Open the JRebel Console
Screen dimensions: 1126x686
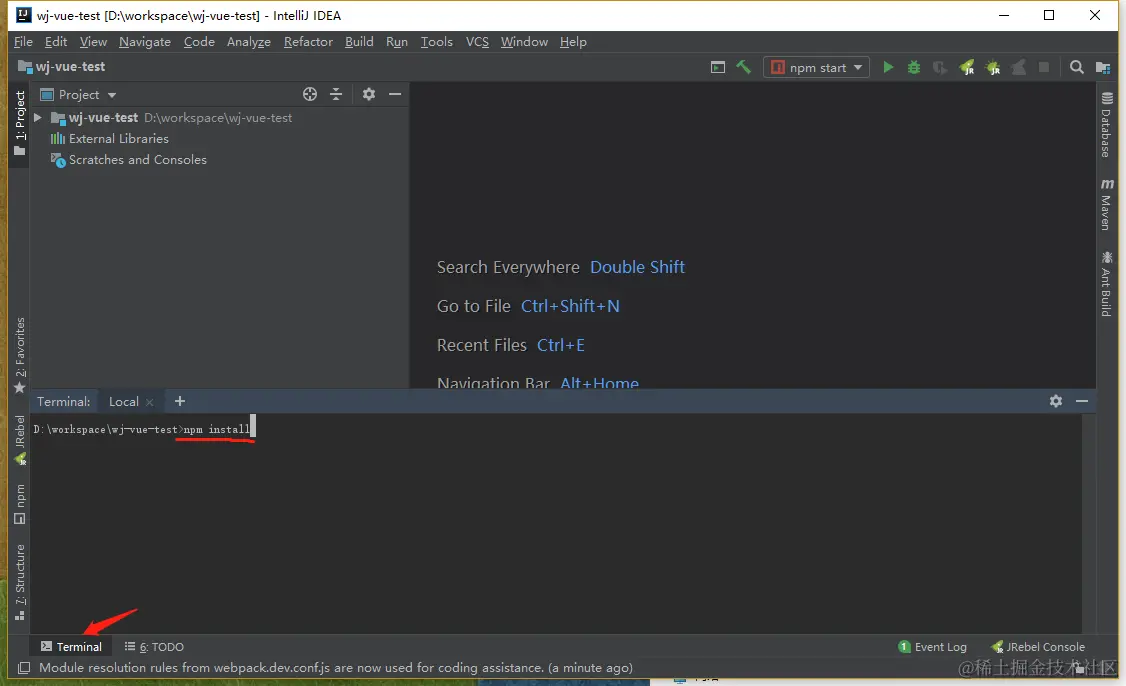point(1038,646)
